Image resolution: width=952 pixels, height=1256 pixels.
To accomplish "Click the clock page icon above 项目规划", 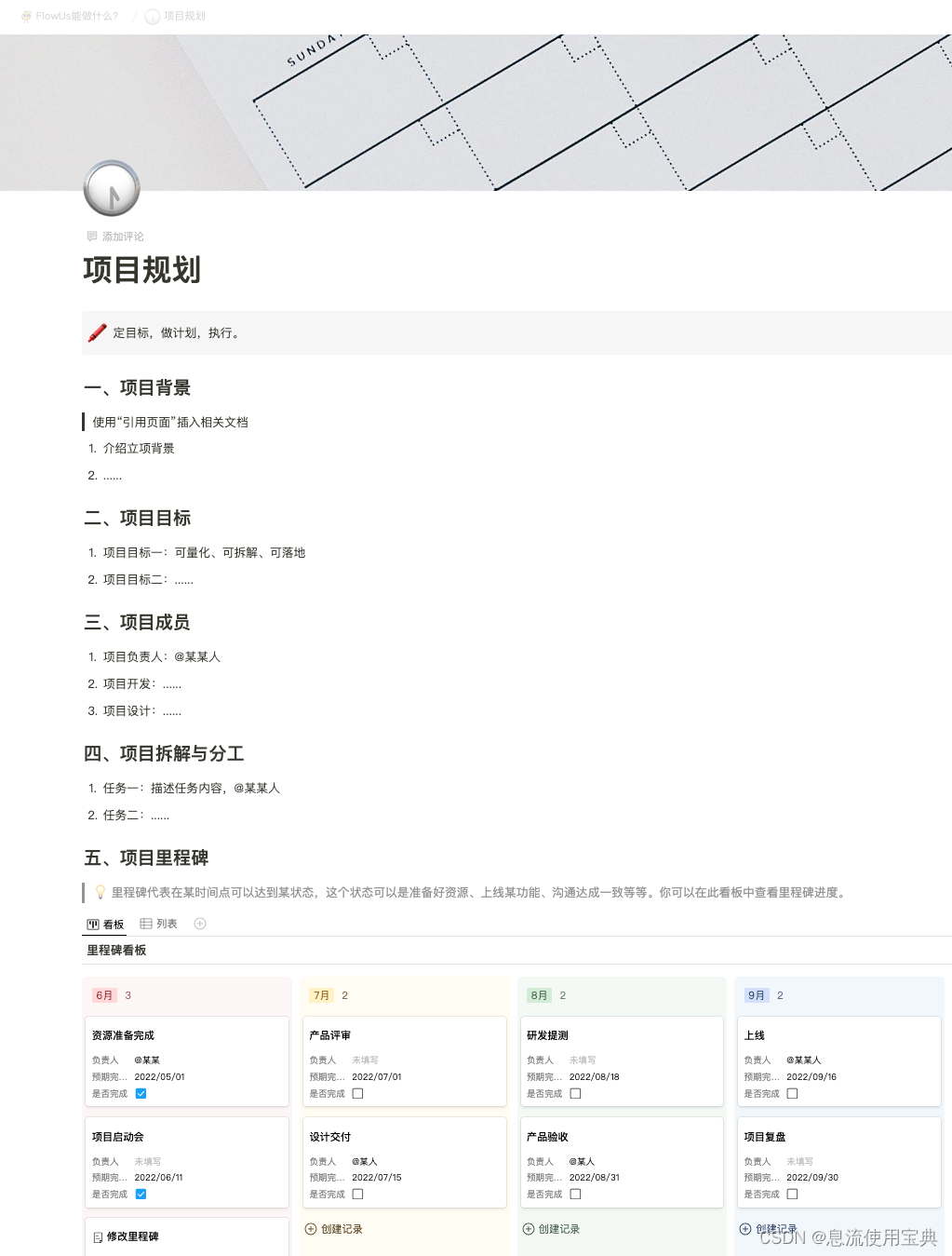I will pos(111,187).
